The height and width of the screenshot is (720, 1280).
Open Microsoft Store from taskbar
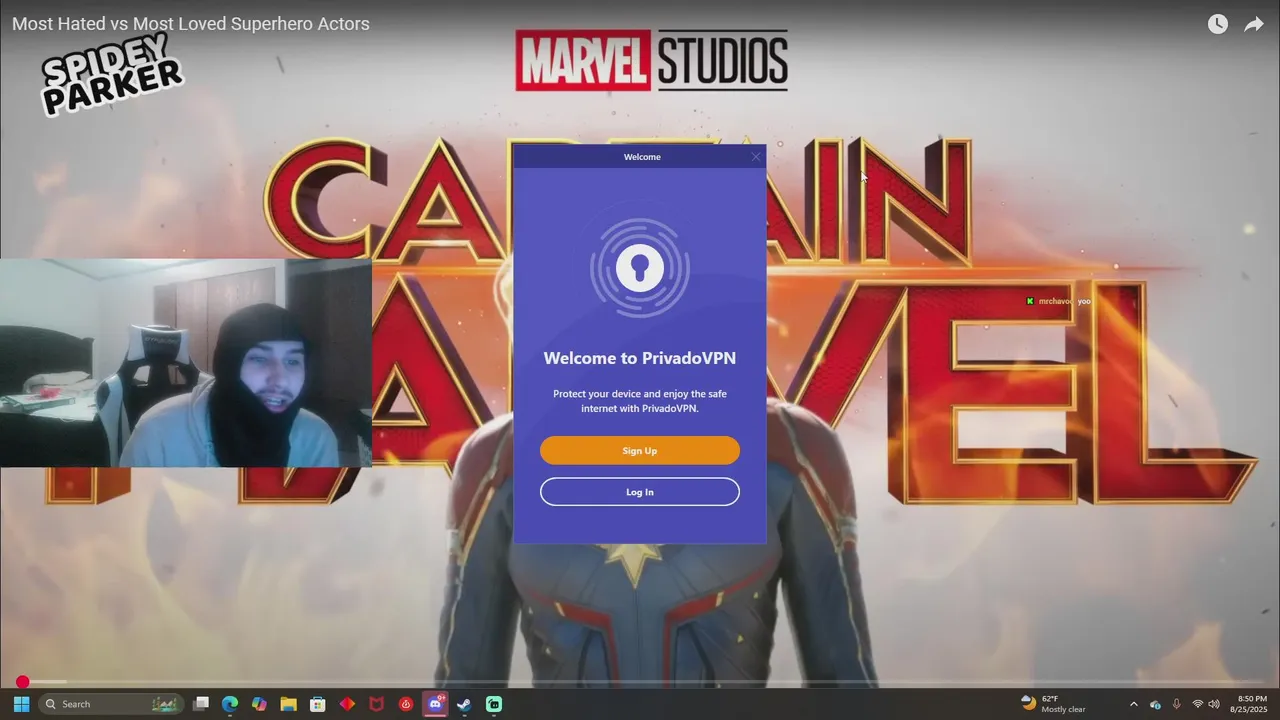(x=318, y=704)
